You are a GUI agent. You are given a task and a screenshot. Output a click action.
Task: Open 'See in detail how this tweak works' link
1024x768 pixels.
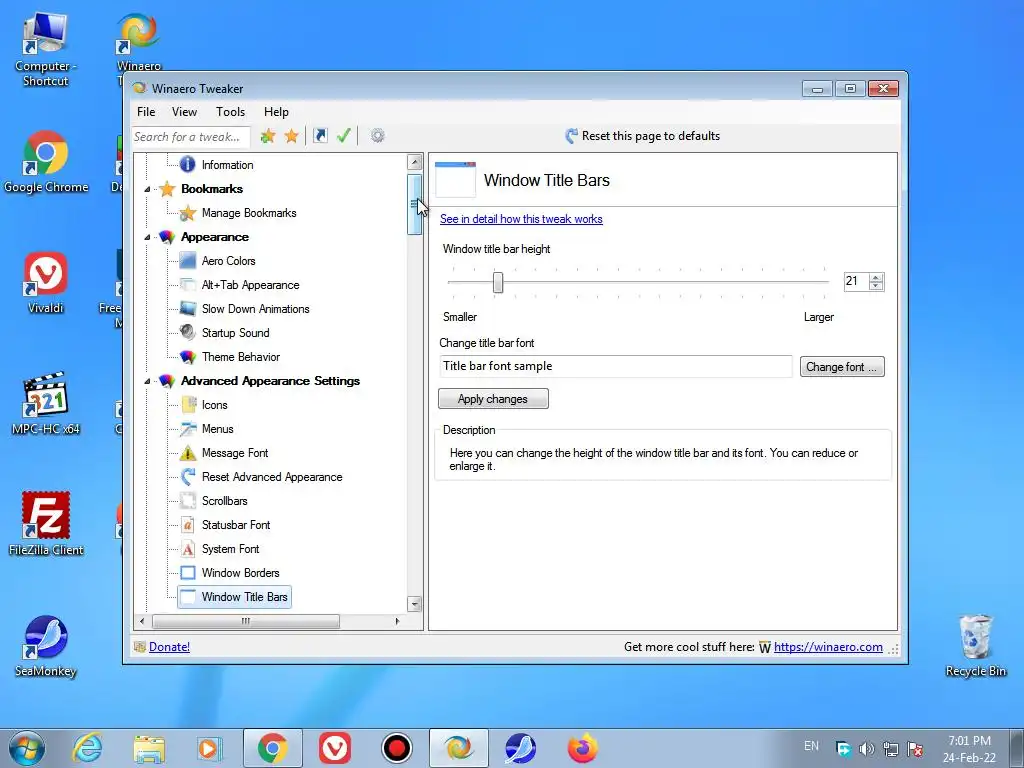click(x=521, y=219)
